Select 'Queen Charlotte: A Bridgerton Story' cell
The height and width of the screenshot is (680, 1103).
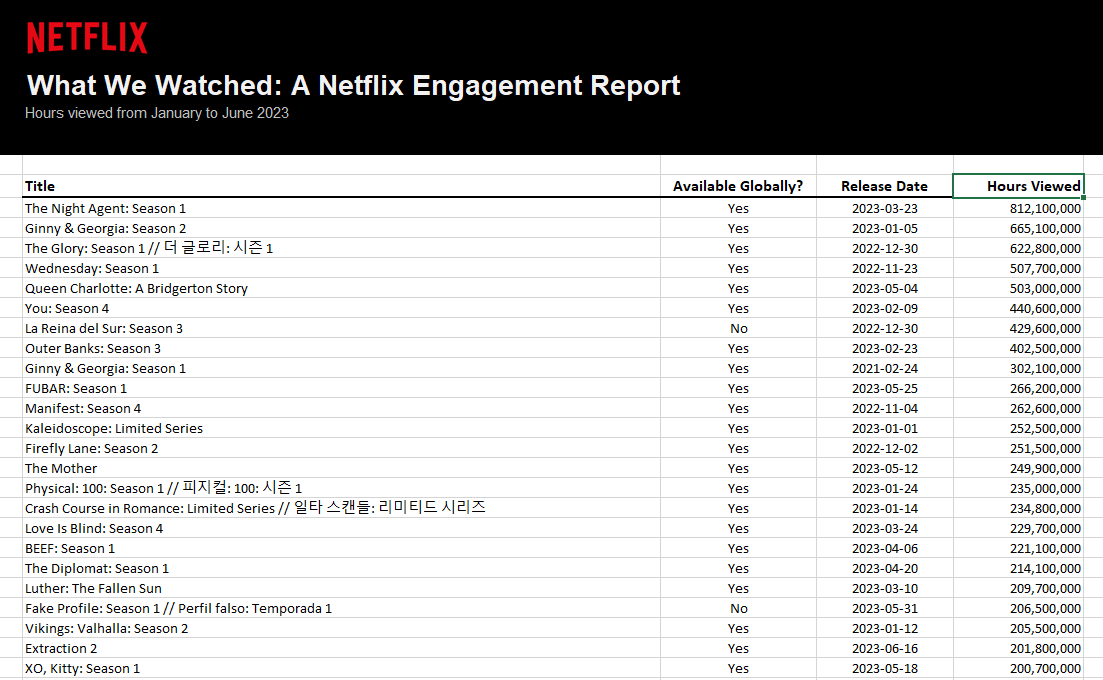click(x=341, y=288)
